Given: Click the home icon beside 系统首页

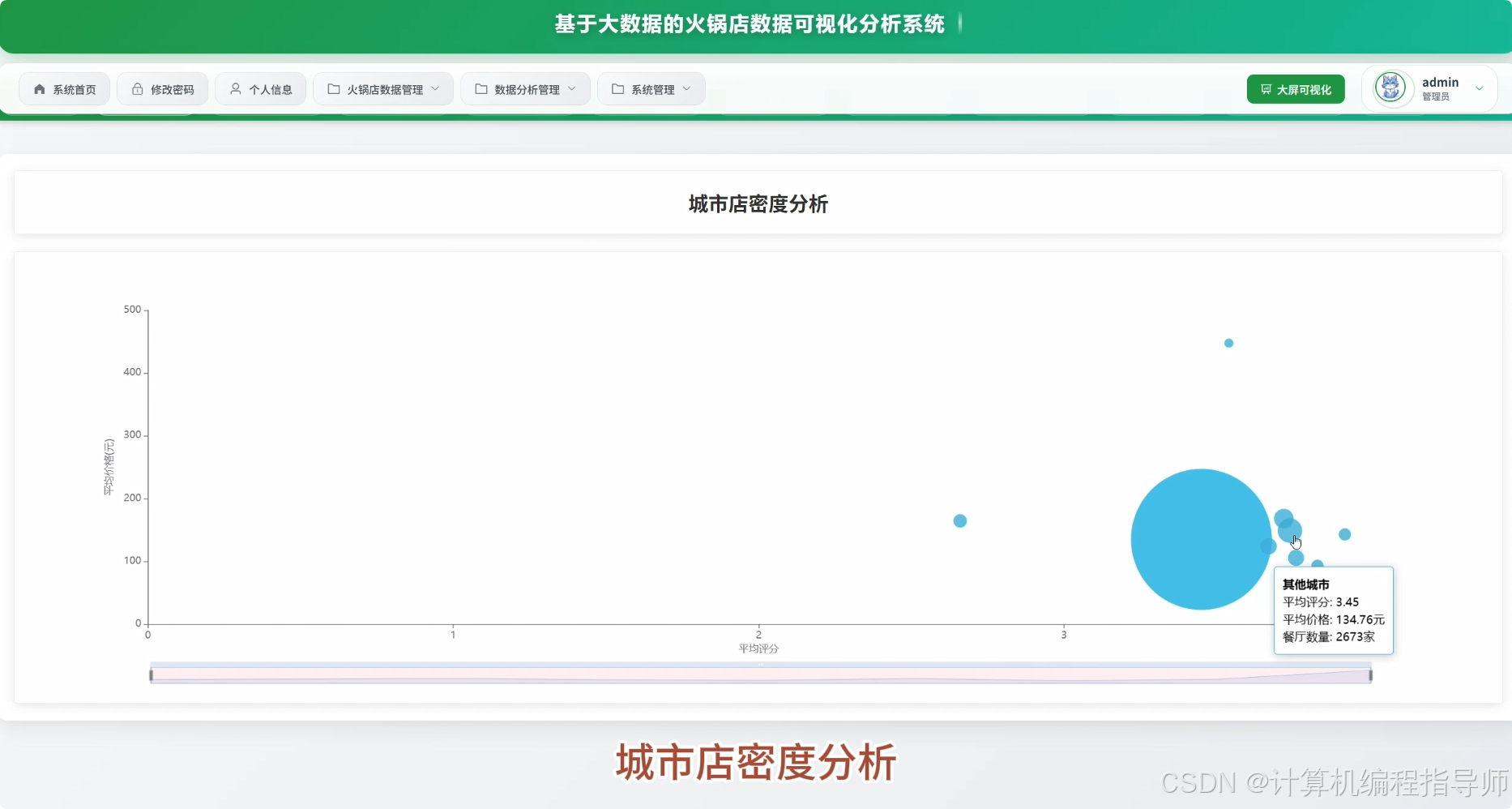Looking at the screenshot, I should pos(39,89).
